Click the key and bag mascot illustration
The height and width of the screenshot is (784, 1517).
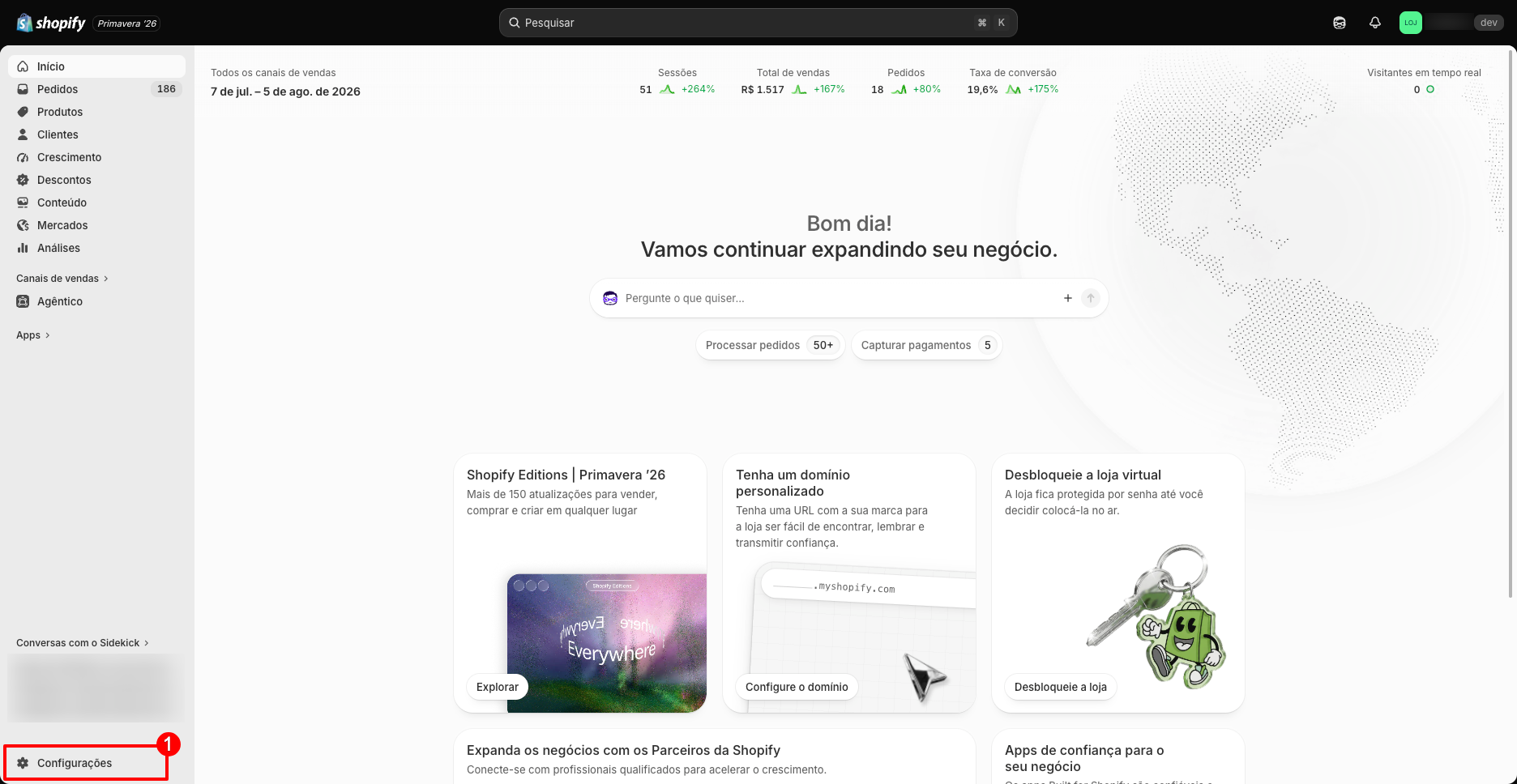coord(1157,617)
